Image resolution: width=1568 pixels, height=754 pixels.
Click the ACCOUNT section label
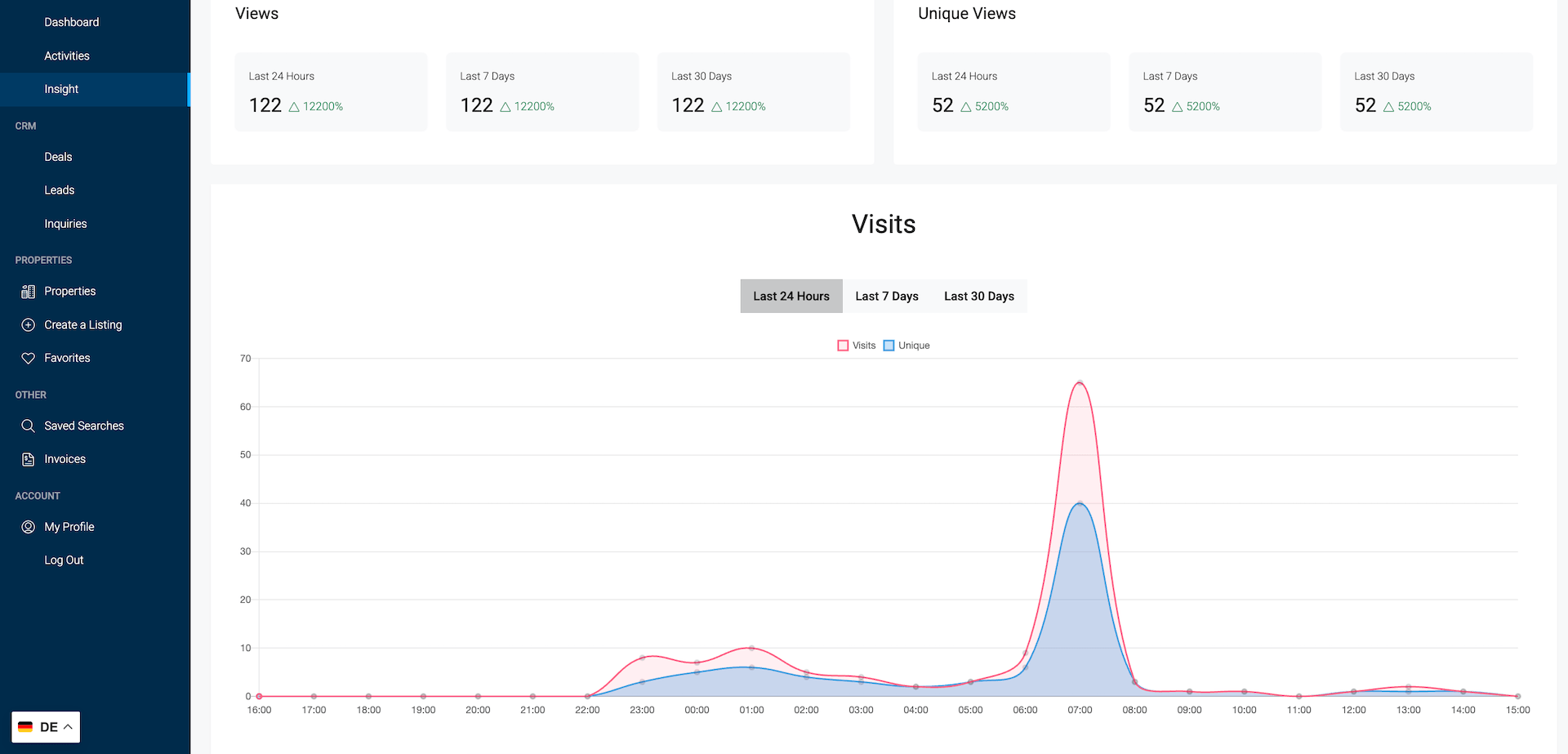[38, 496]
